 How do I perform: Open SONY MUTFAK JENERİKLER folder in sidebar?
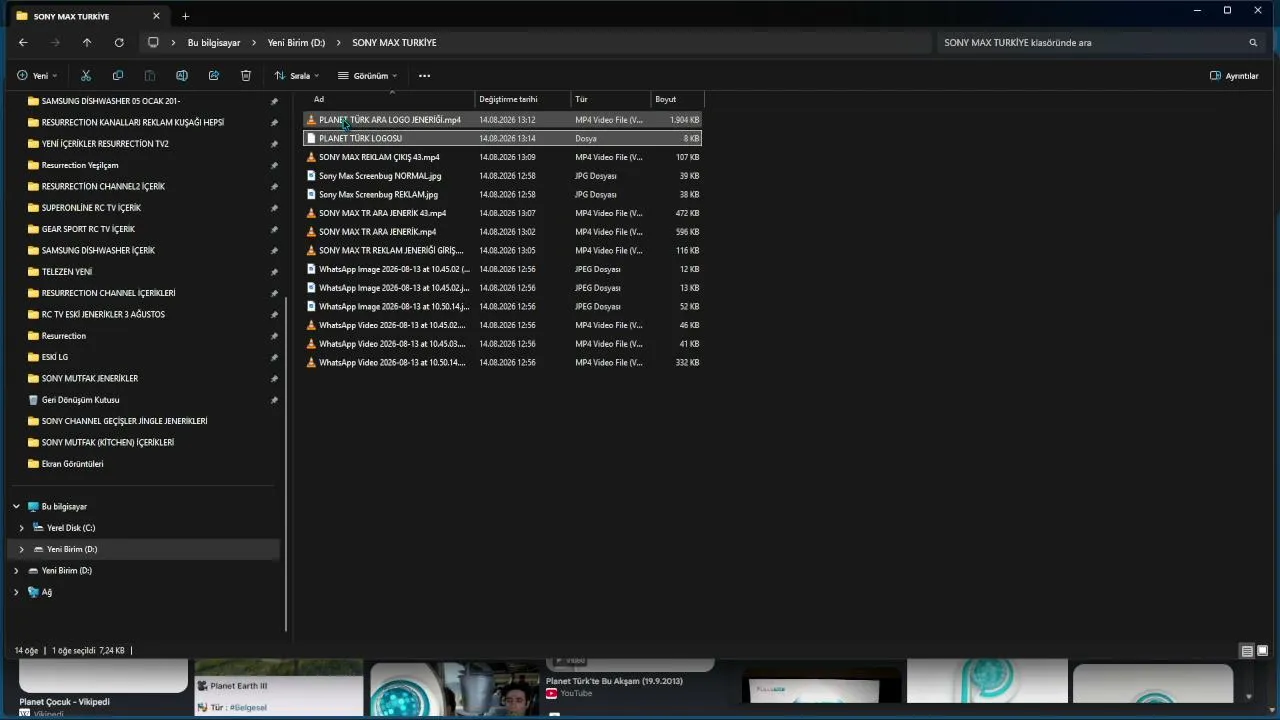[x=90, y=379]
